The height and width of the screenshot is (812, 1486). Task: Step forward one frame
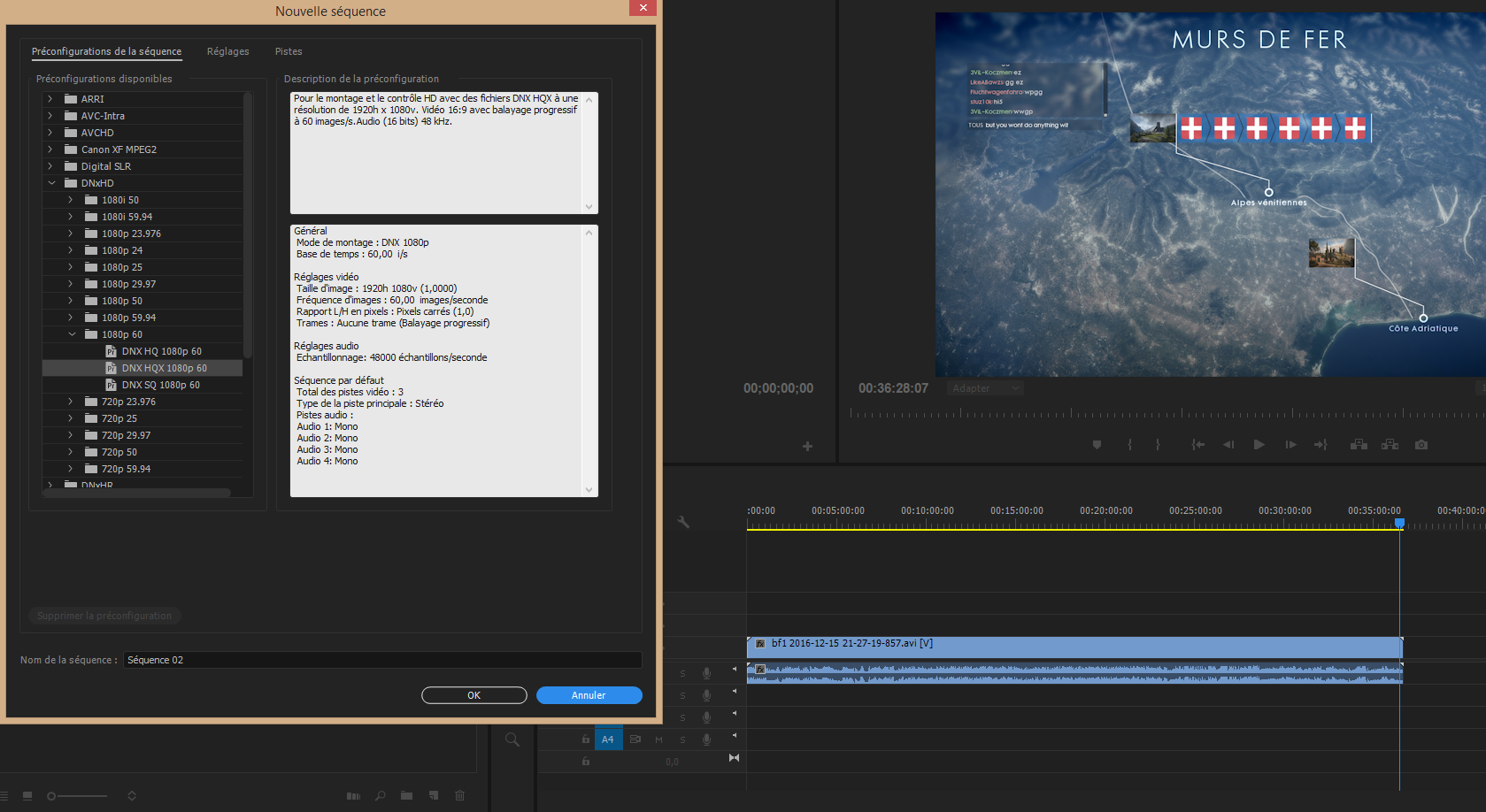[1290, 445]
